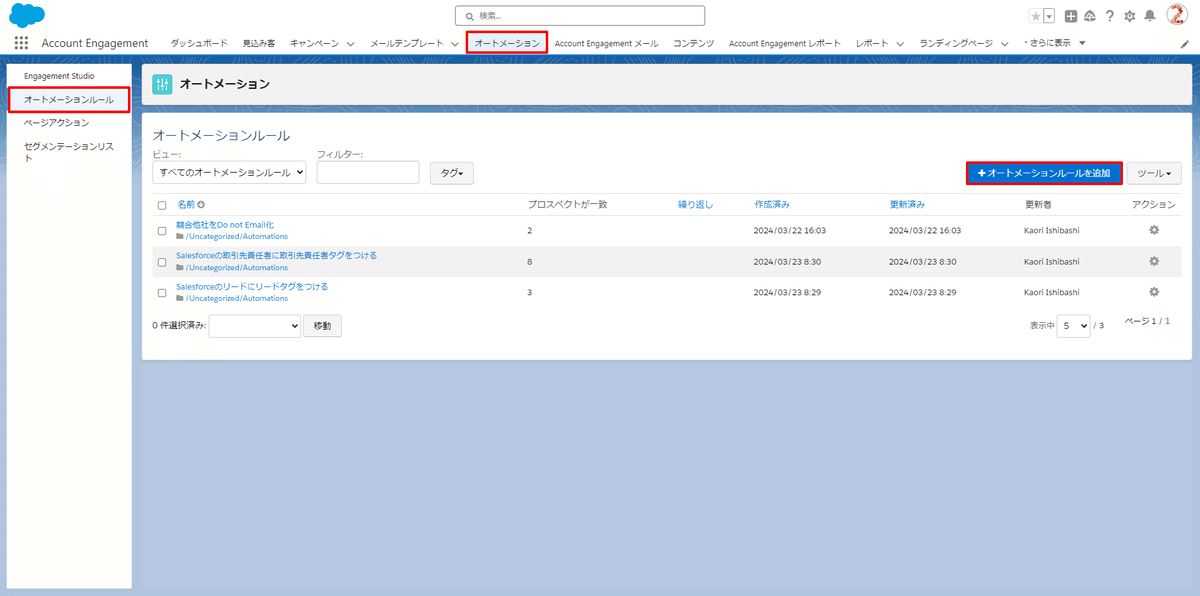The width and height of the screenshot is (1200, 596).
Task: Expand the キャンペーン tab chevron
Action: [x=350, y=44]
